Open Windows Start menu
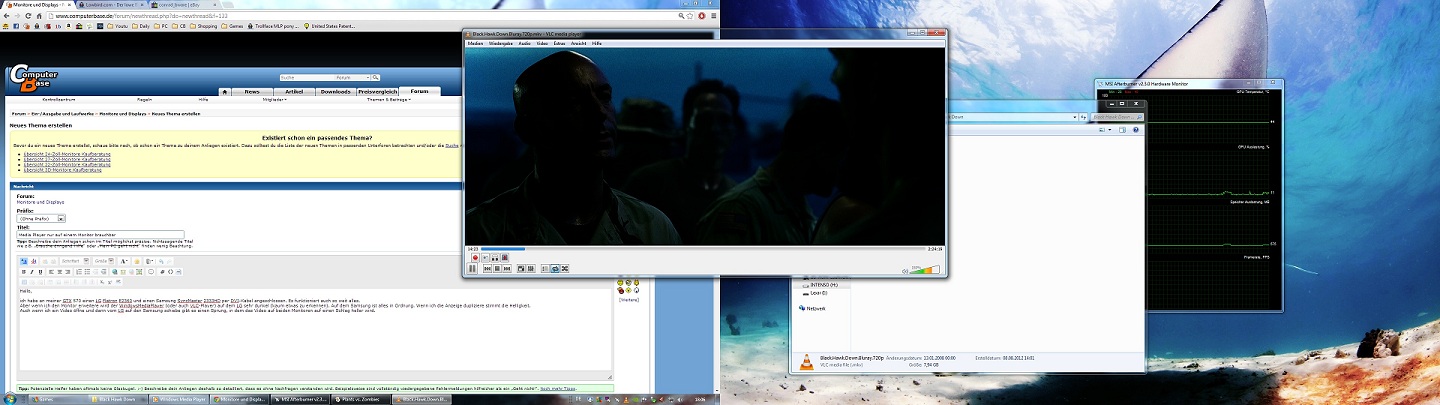Image resolution: width=1440 pixels, height=405 pixels. 9,397
